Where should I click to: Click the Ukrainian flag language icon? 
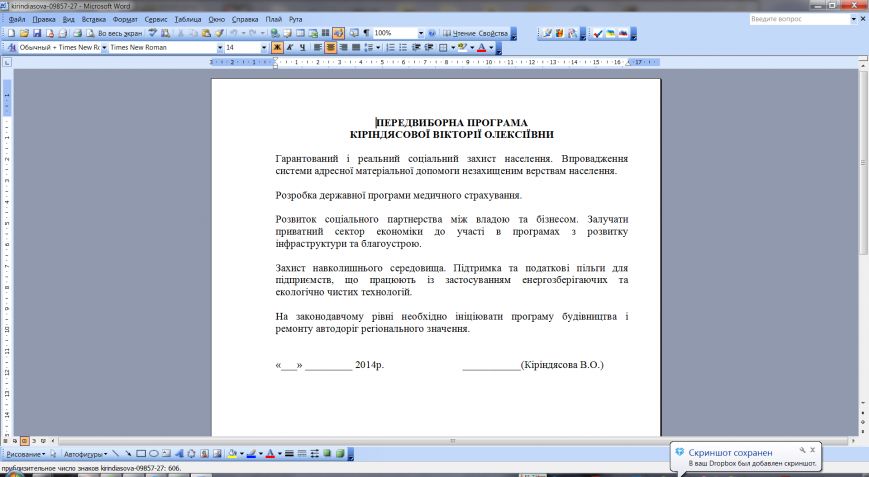[610, 33]
